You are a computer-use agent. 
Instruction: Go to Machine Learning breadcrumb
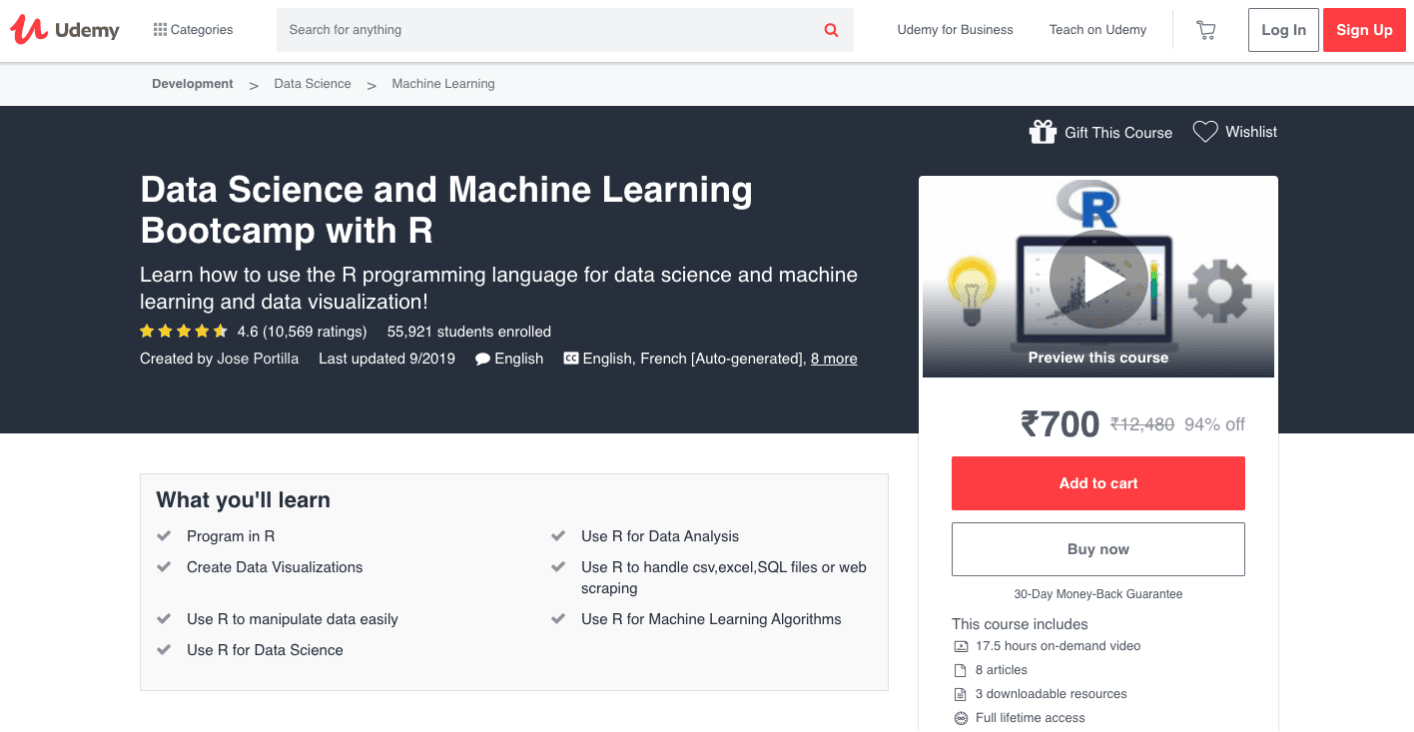coord(443,84)
